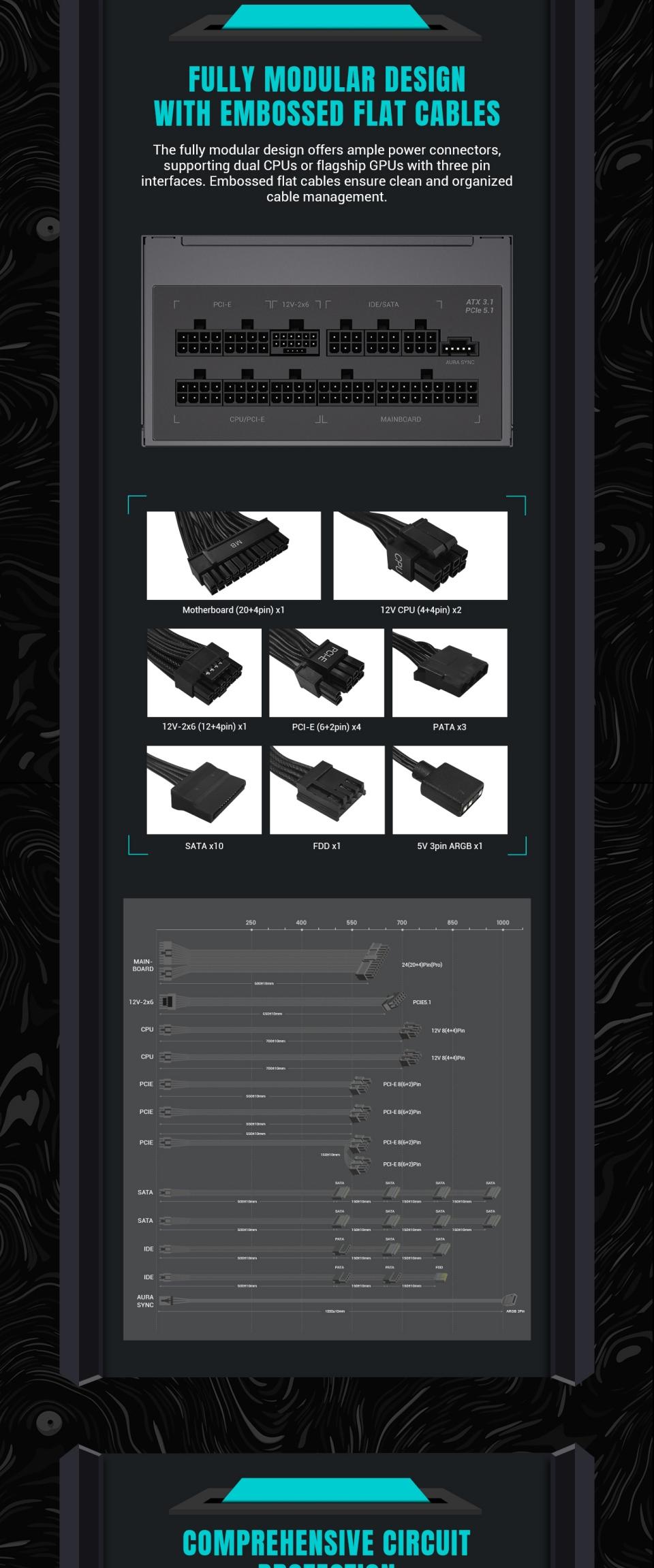Click the AURA SYNC port on the PSU panel

460,349
